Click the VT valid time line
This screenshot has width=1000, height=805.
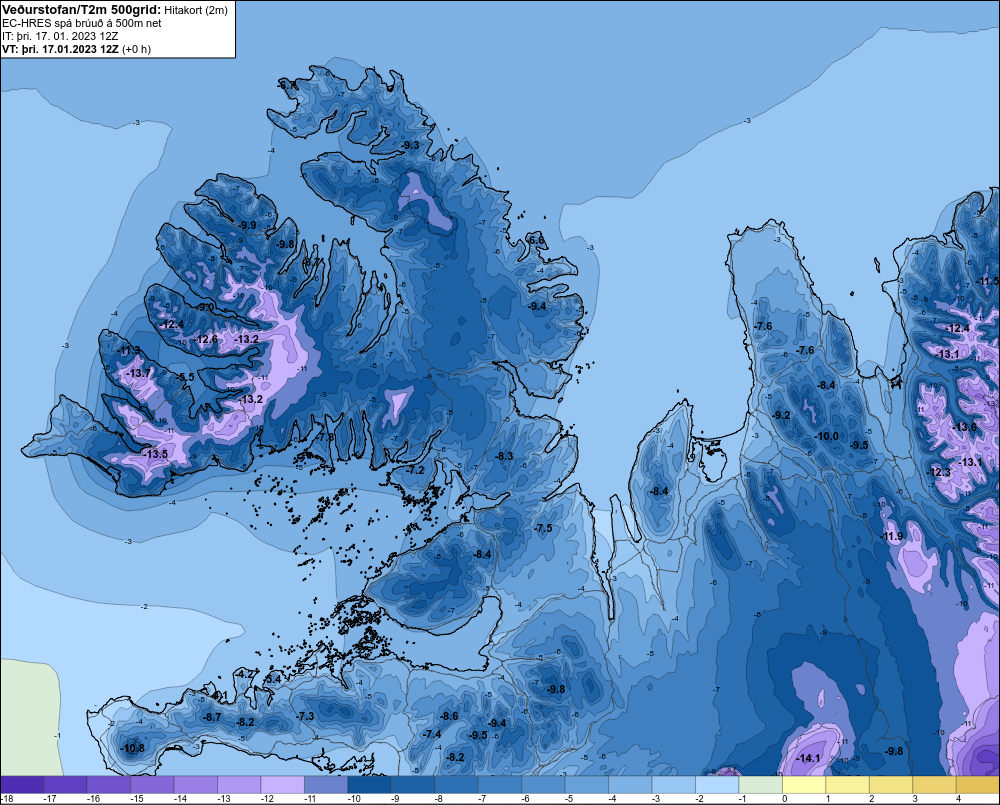pyautogui.click(x=77, y=49)
